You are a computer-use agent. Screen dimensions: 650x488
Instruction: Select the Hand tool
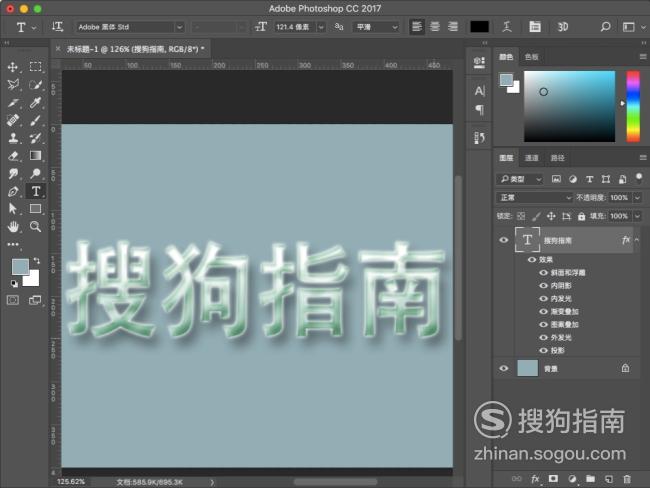coord(13,226)
